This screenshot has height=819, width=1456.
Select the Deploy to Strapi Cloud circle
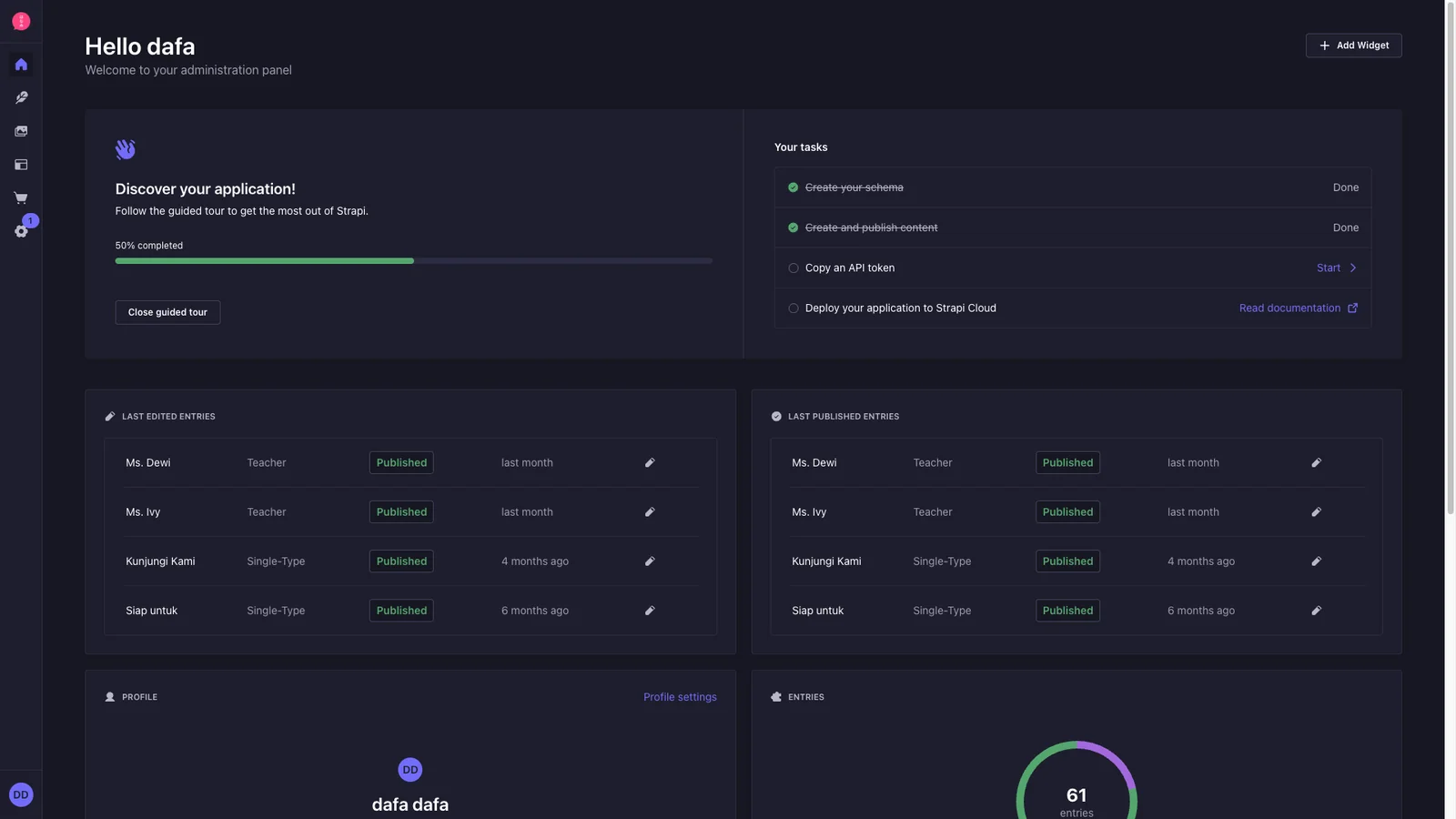pos(794,308)
